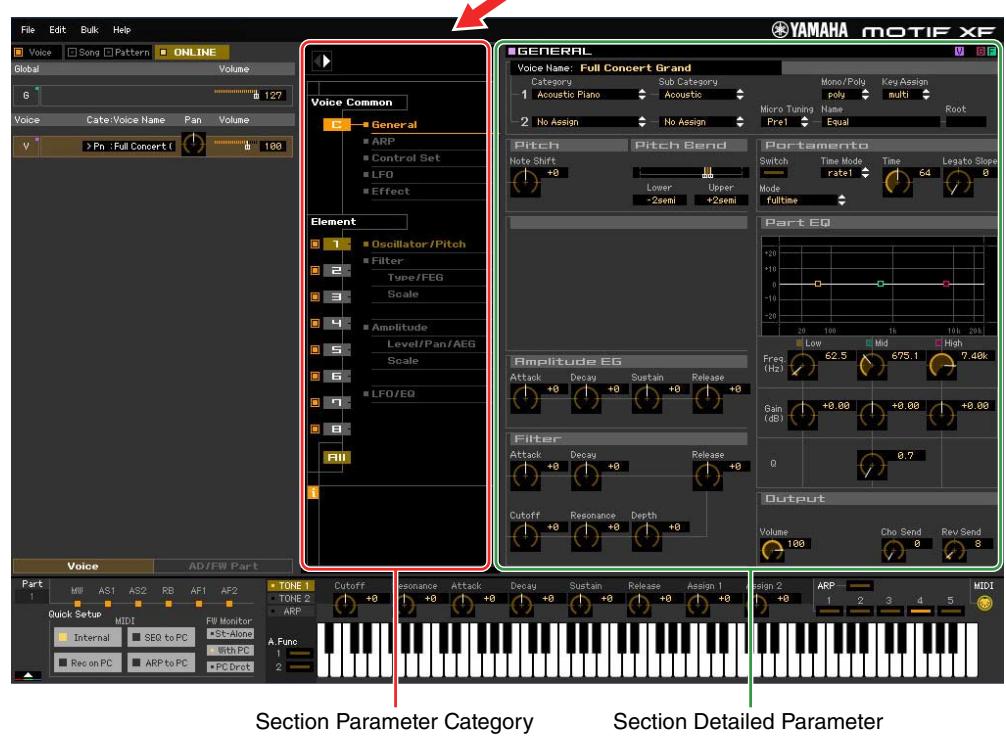Viewport: 1006px width, 737px height.
Task: Adjust the Note Shift knob
Action: tap(525, 182)
